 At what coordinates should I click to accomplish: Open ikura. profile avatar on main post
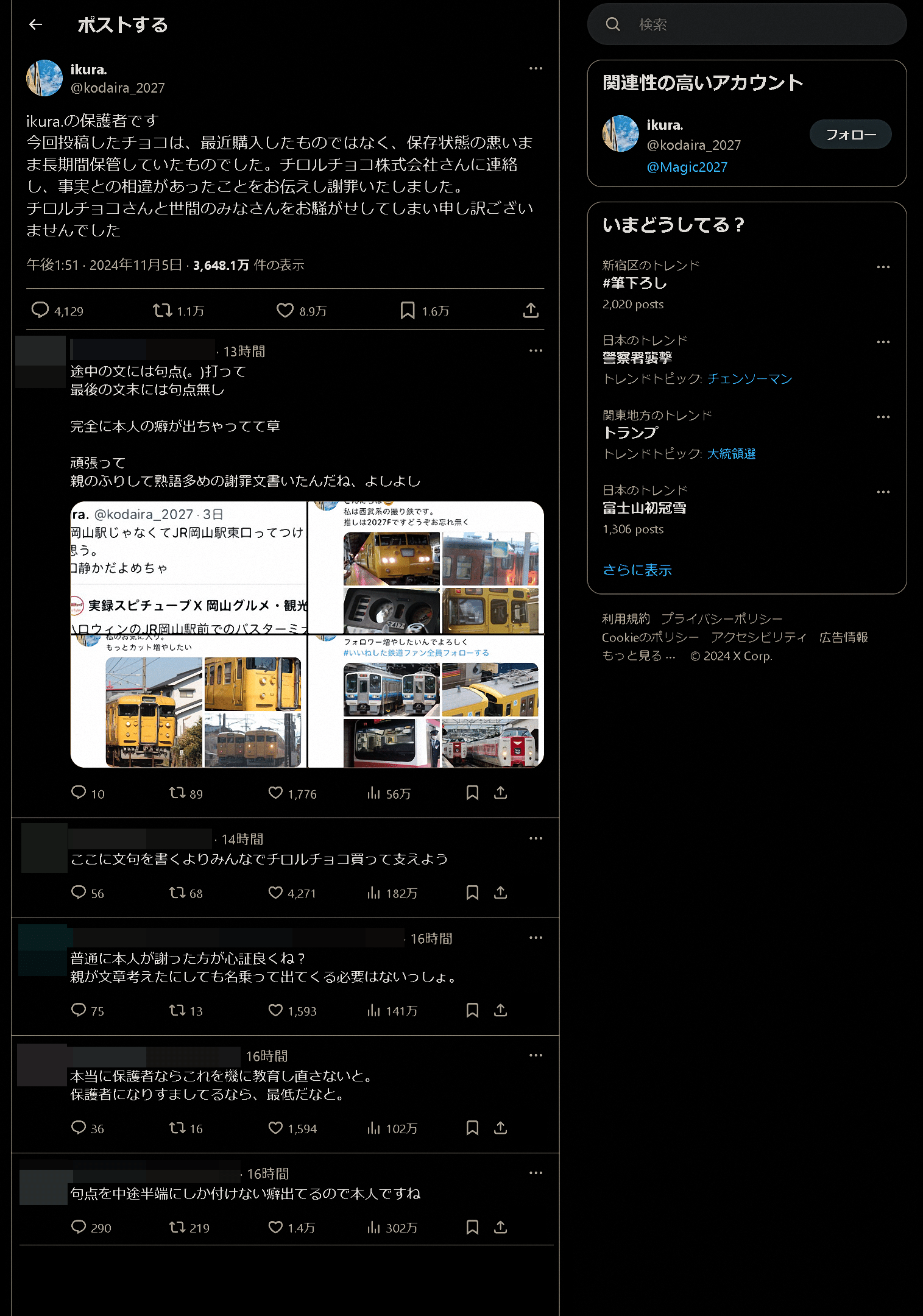pyautogui.click(x=44, y=78)
